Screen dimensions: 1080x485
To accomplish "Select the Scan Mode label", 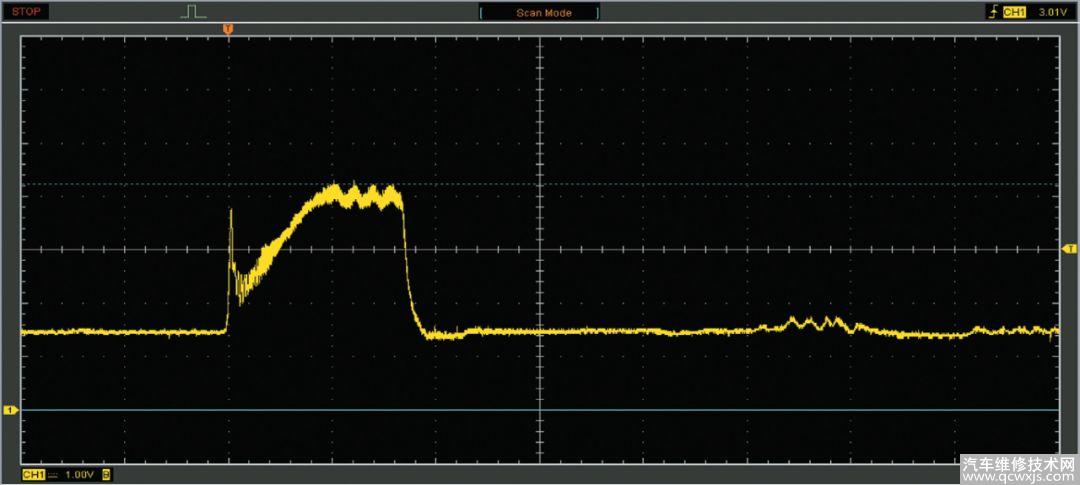I will tap(543, 13).
